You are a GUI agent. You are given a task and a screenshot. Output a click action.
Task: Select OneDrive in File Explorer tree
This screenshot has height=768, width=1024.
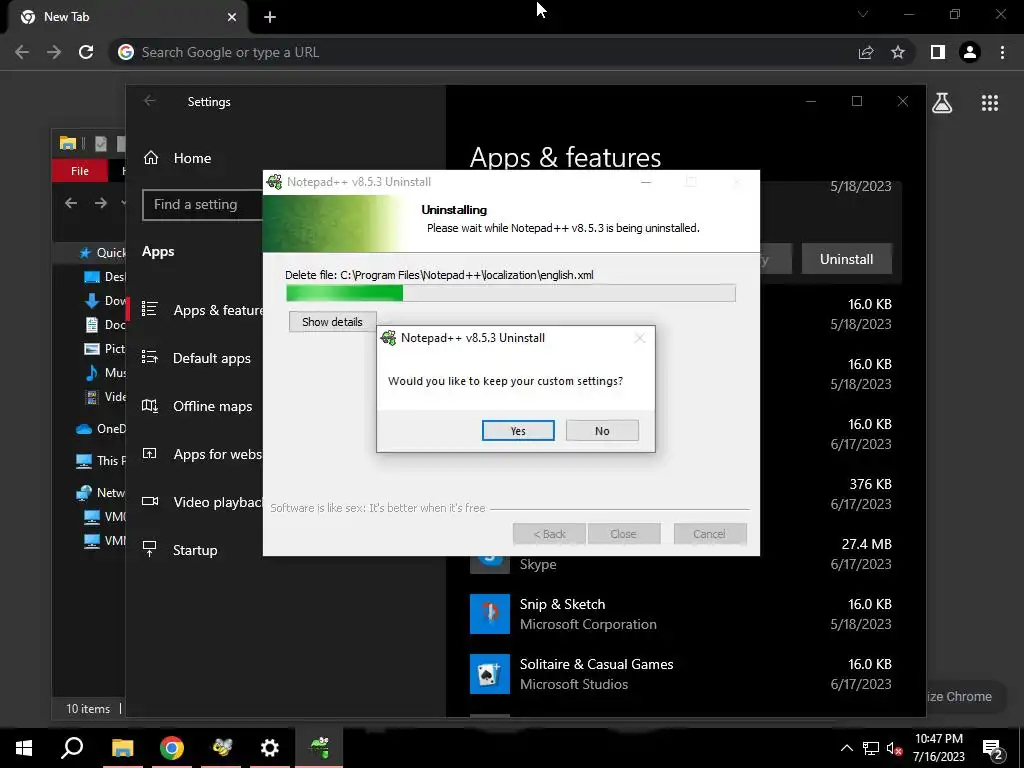(101, 428)
